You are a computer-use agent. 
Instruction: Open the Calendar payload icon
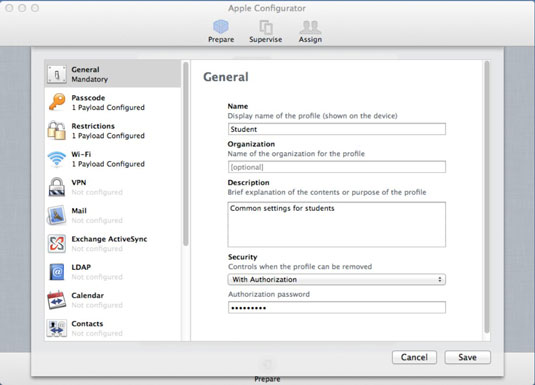[57, 300]
